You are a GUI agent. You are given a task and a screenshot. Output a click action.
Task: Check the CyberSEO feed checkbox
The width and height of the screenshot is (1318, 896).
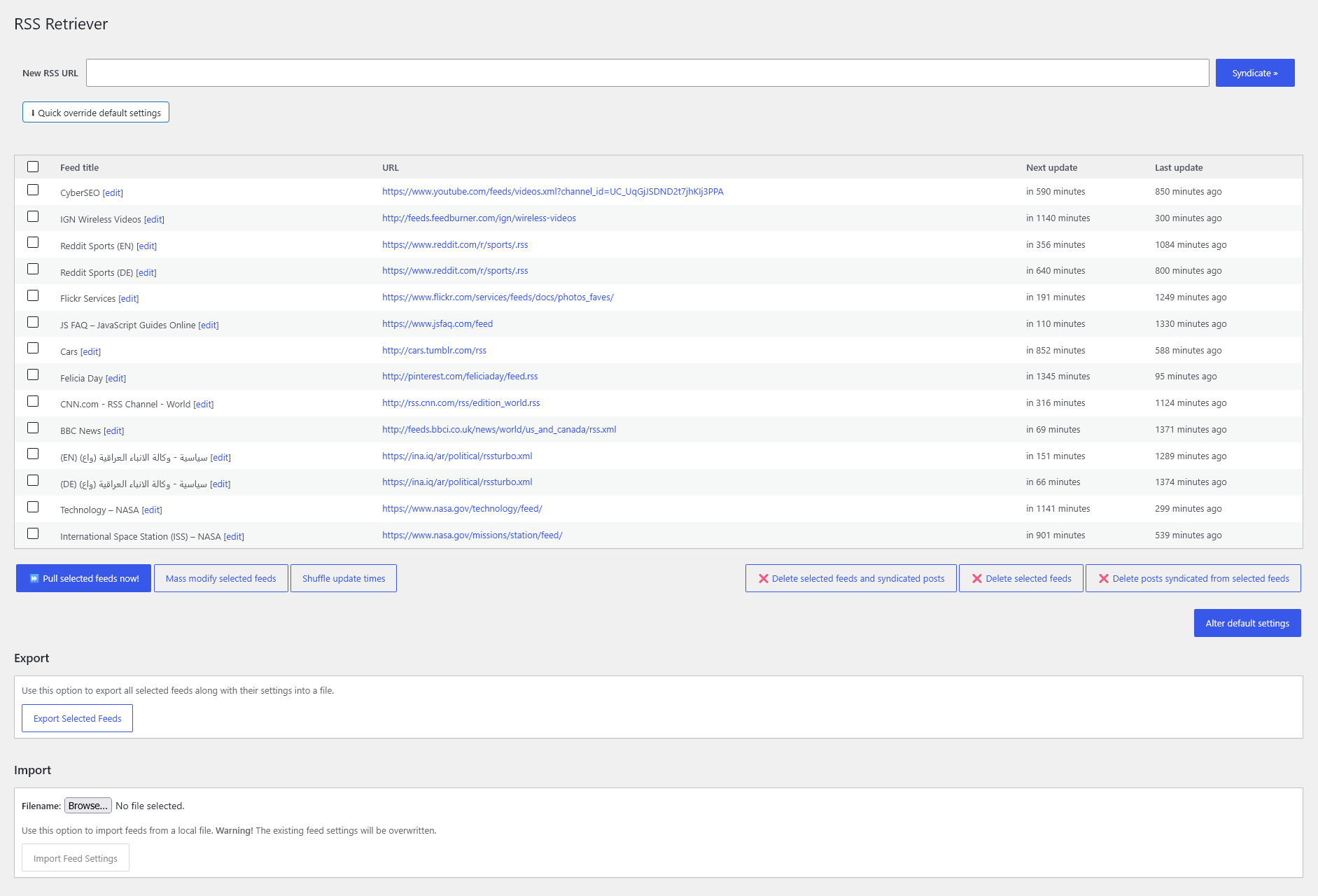pyautogui.click(x=33, y=190)
